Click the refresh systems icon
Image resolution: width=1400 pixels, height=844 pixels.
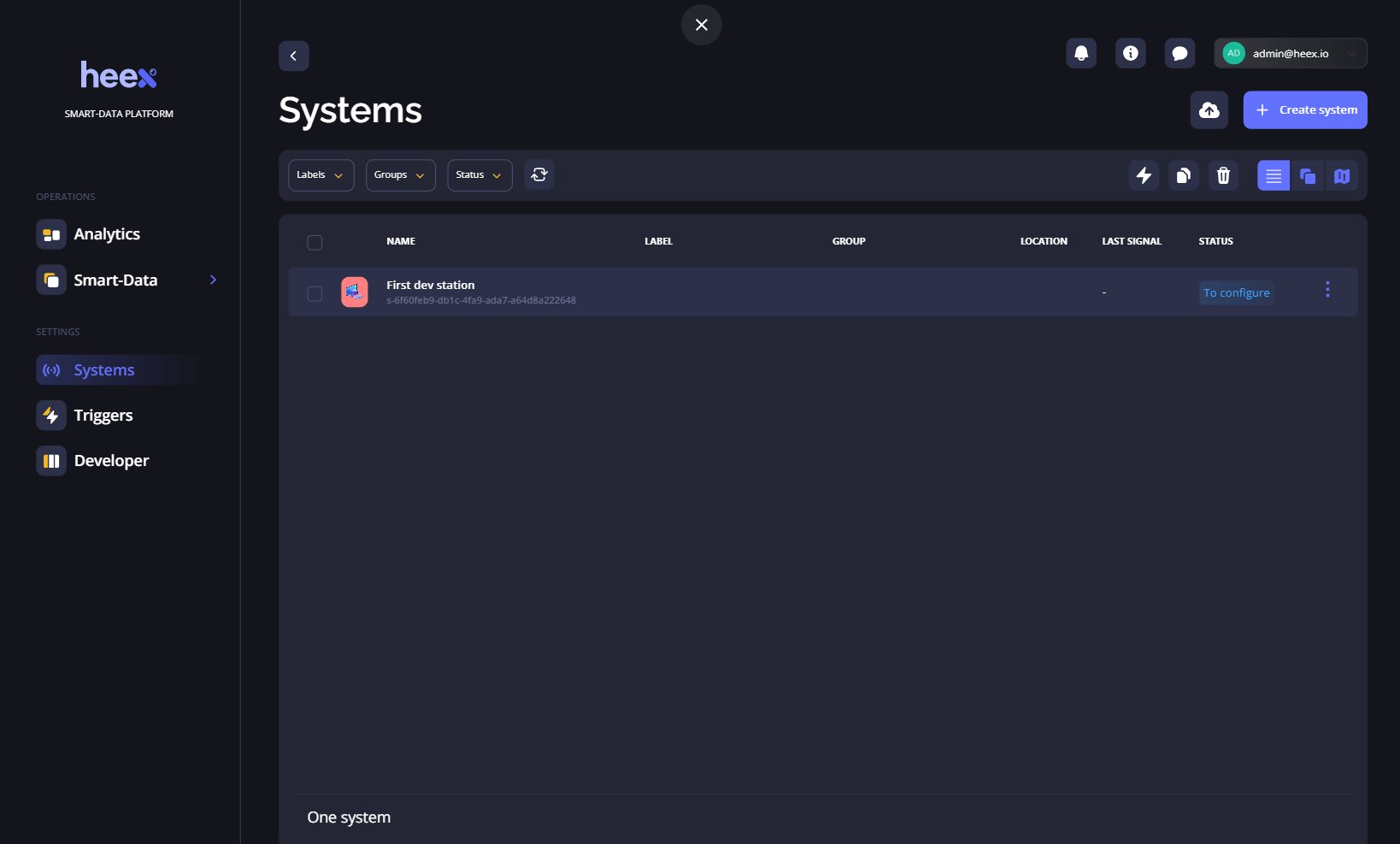538,174
